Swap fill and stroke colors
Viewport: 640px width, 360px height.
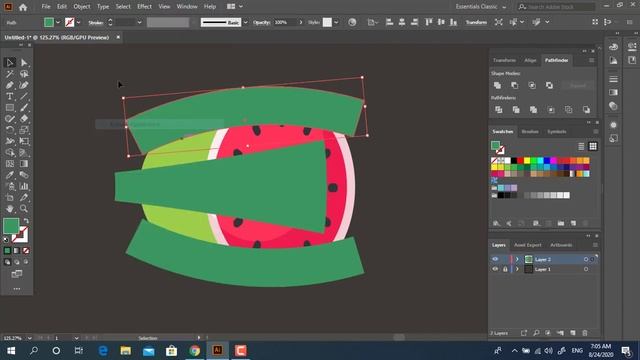pos(26,221)
